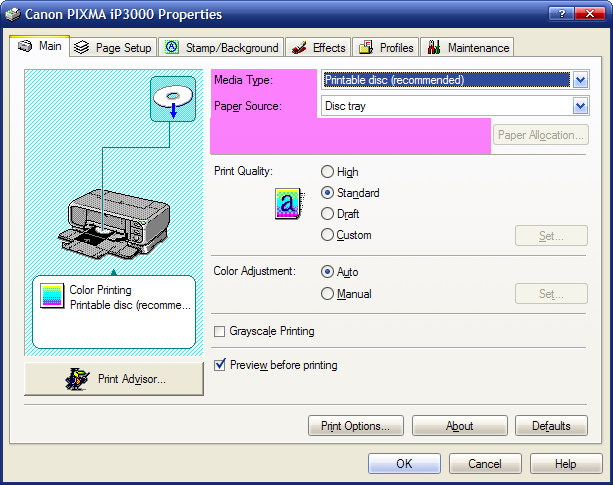Click the Print Quality Set button

point(551,236)
